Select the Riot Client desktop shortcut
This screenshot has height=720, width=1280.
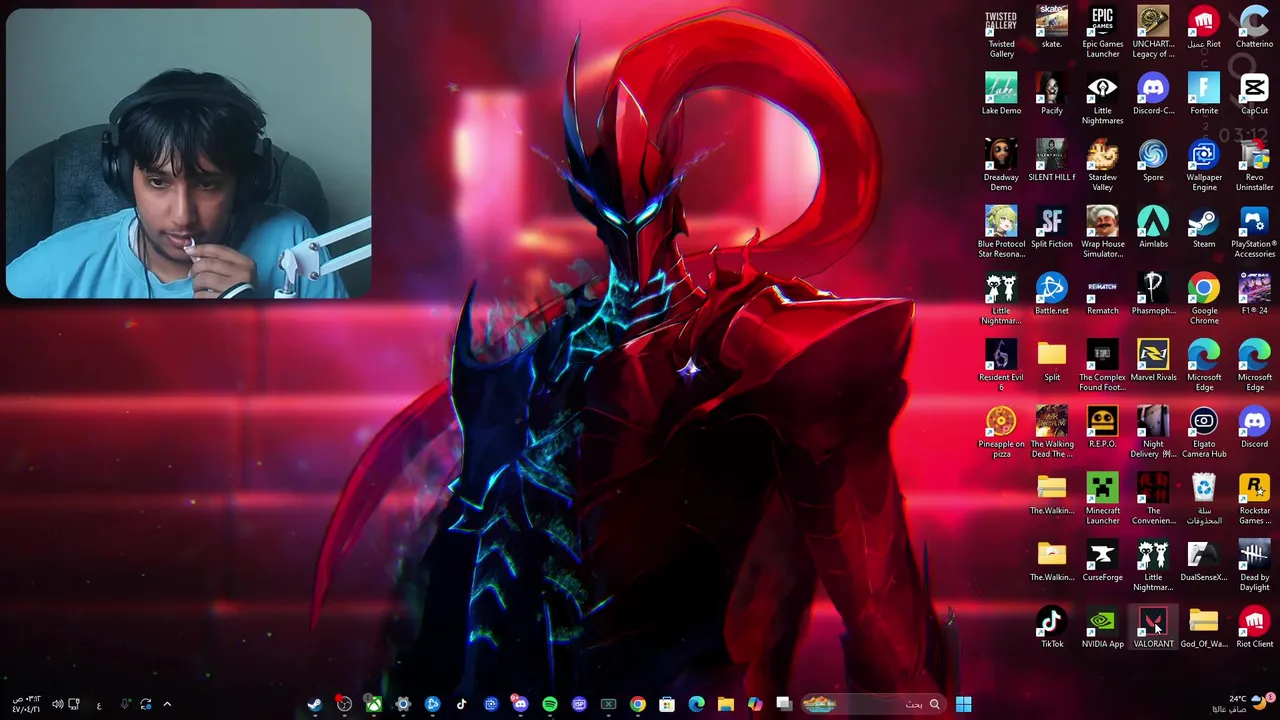(1254, 628)
